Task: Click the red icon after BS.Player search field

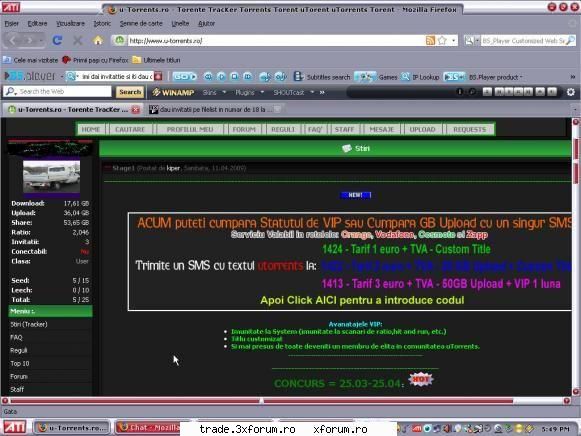Action: tap(158, 76)
